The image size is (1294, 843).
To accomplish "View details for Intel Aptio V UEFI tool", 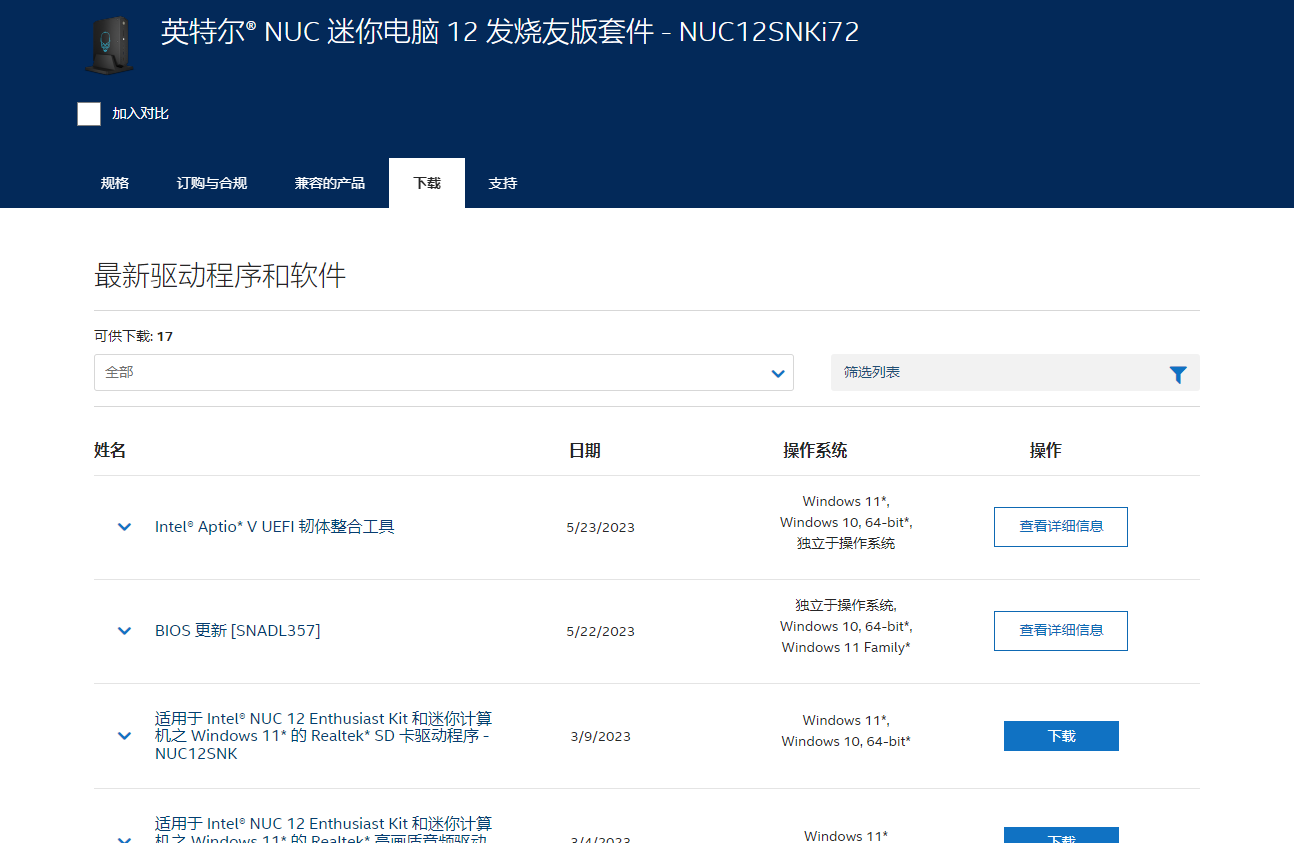I will [1061, 527].
